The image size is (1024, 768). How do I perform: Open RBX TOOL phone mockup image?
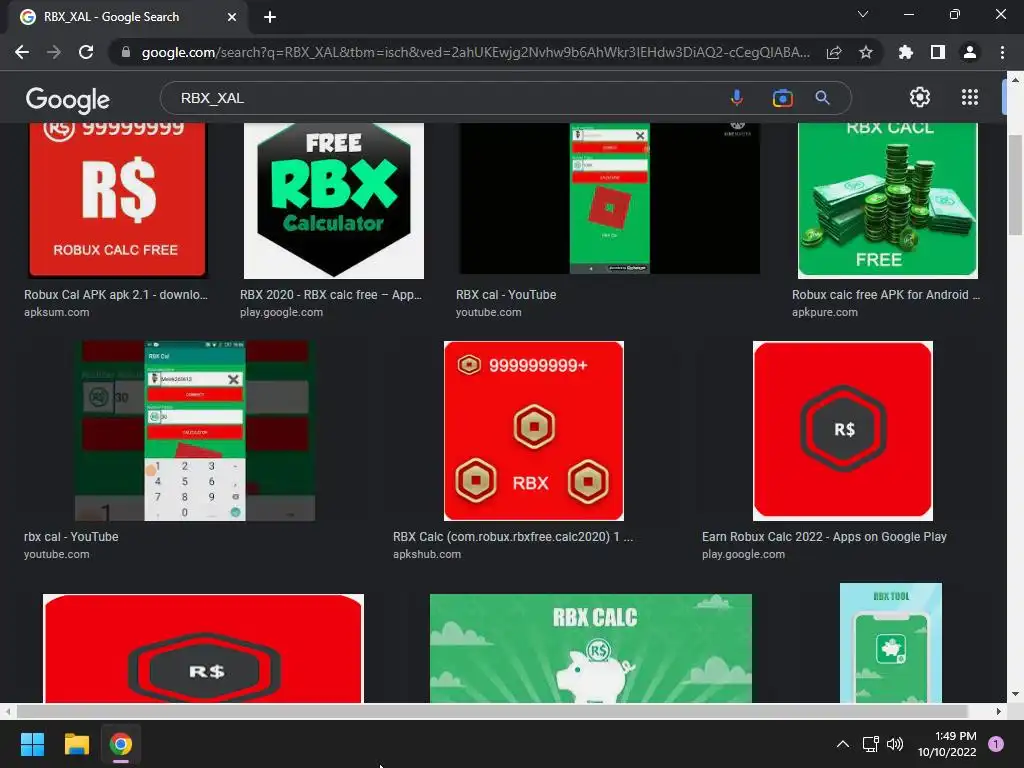pos(891,643)
